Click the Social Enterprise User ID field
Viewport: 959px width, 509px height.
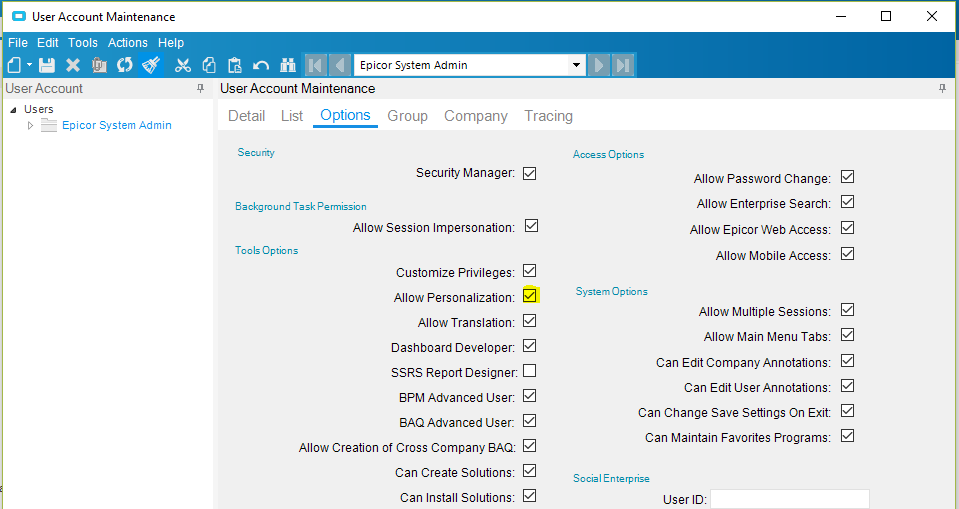coord(790,499)
